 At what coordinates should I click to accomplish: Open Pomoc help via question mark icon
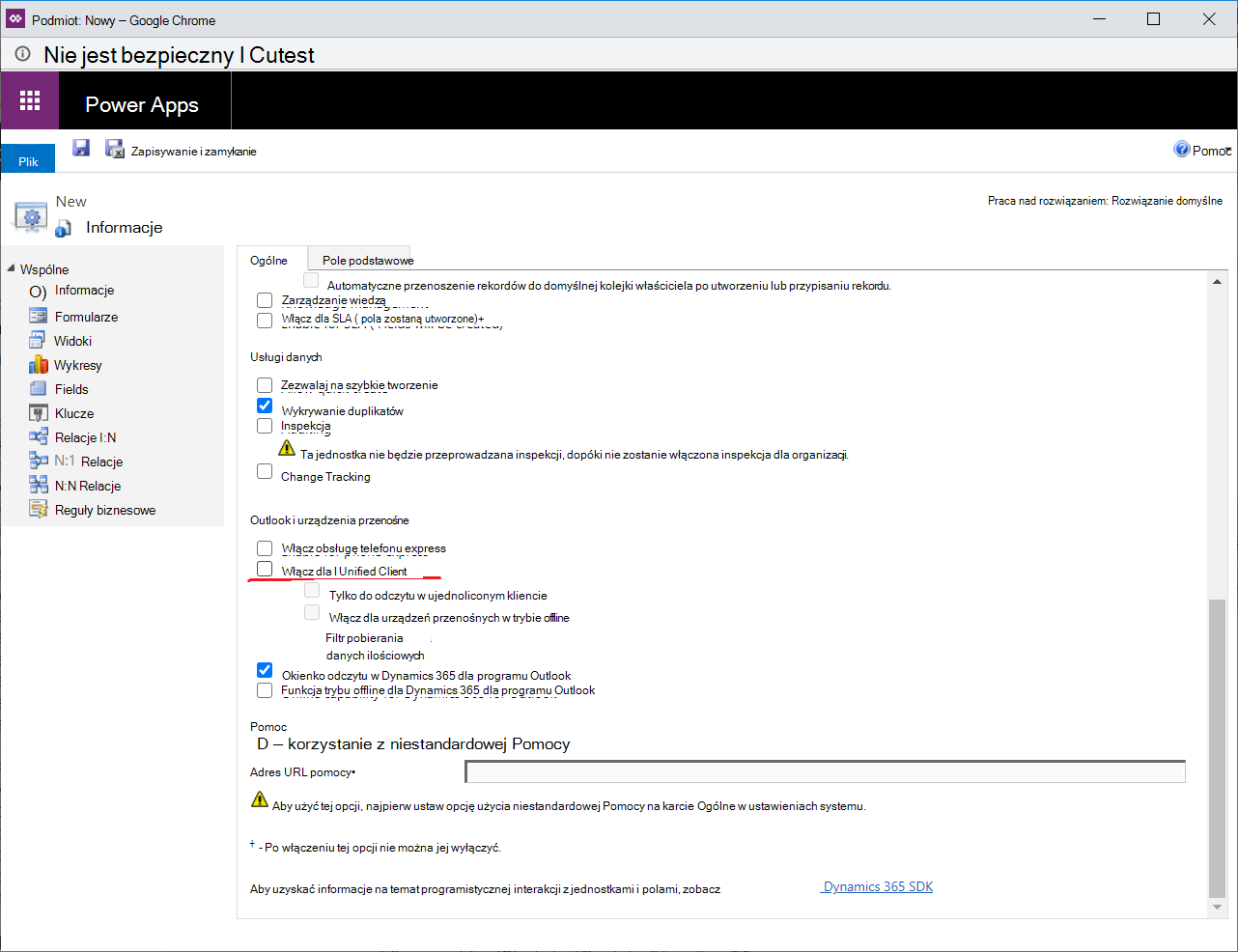click(x=1181, y=149)
